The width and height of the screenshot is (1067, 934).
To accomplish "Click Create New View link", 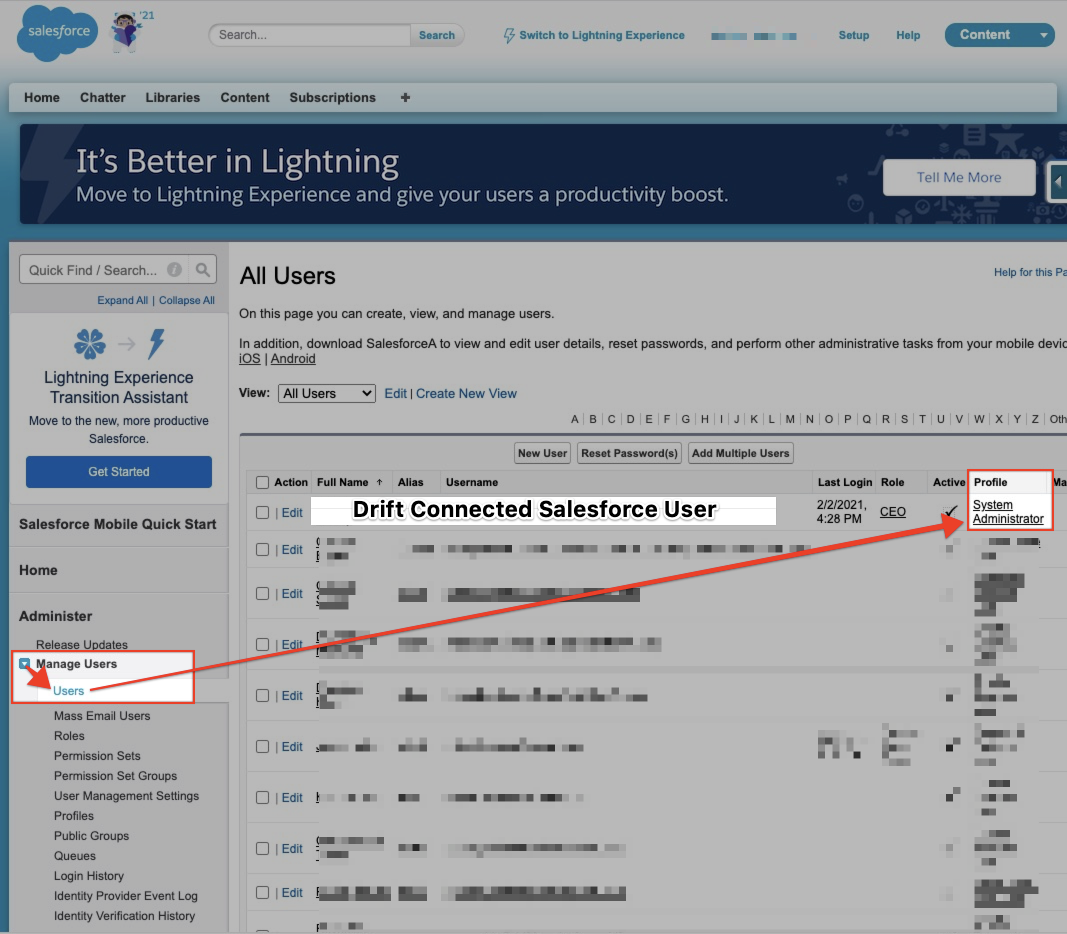I will [x=466, y=393].
